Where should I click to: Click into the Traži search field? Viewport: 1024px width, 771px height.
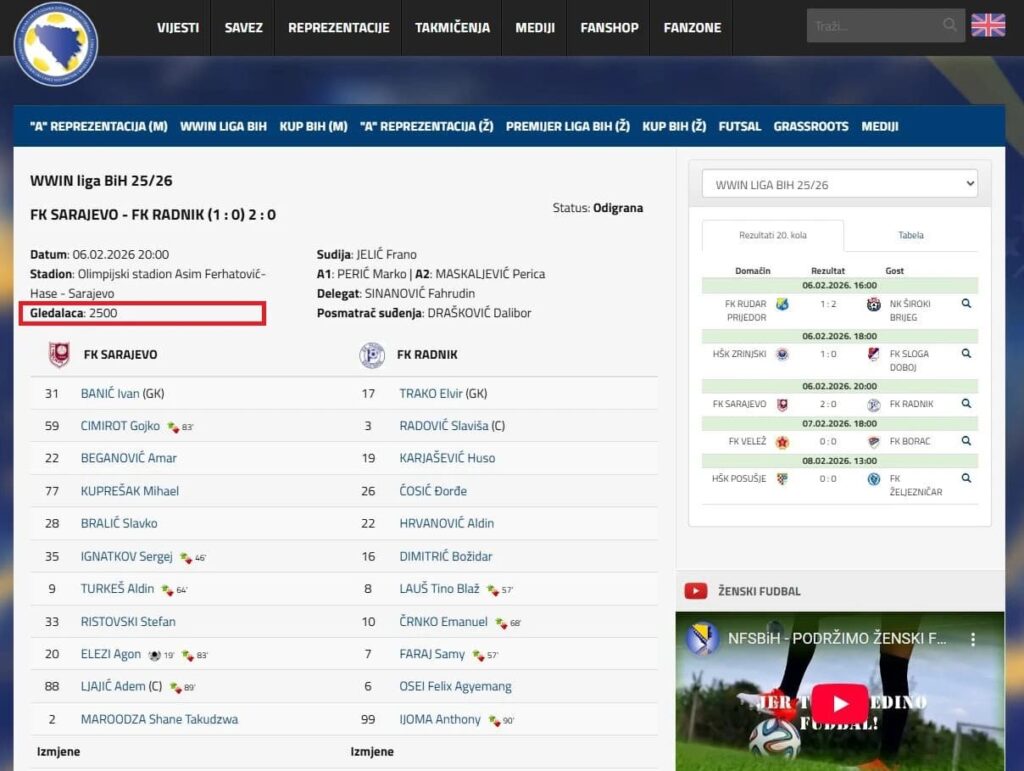pyautogui.click(x=872, y=25)
